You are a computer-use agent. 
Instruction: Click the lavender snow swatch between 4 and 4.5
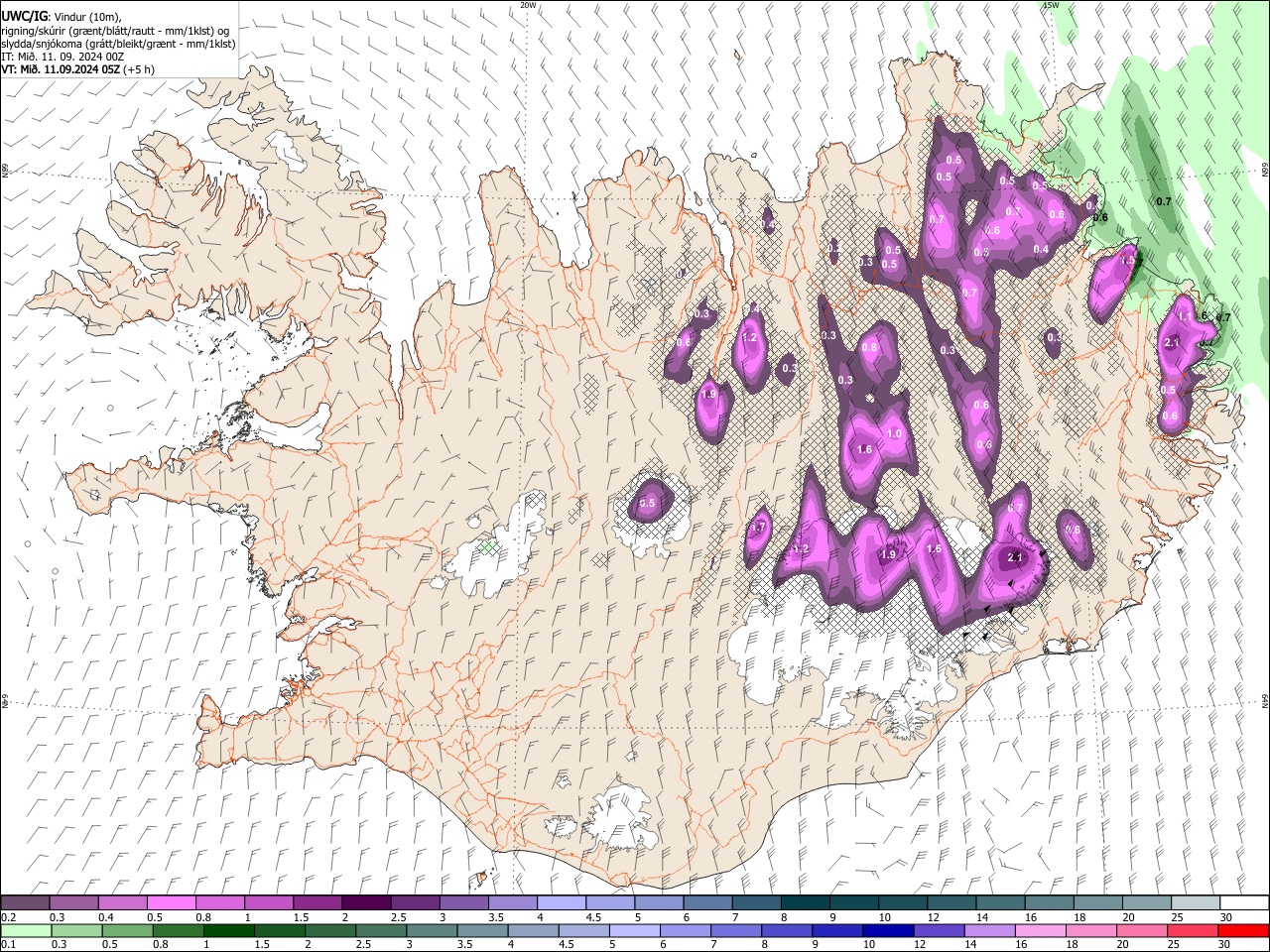click(x=562, y=902)
